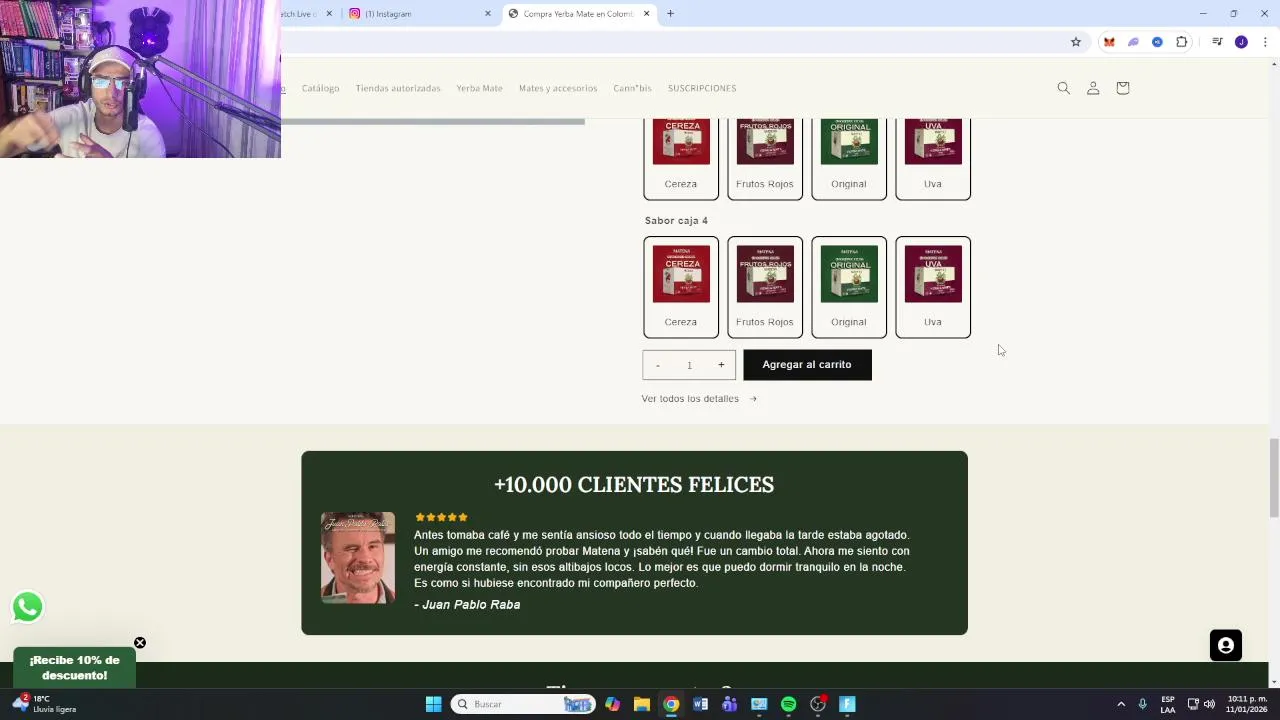The width and height of the screenshot is (1280, 720).
Task: Click the Agregar al carrito button
Action: [x=807, y=365]
